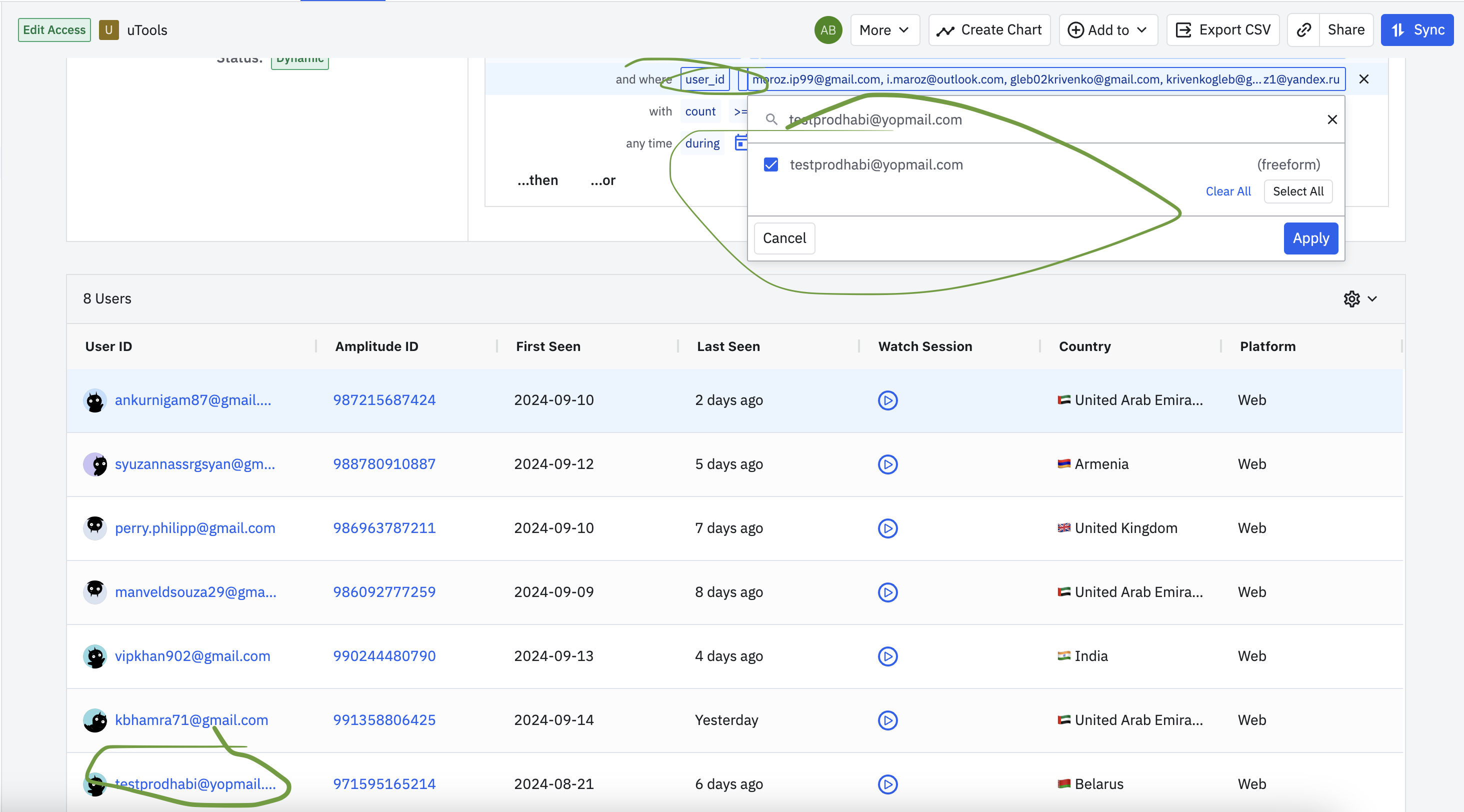Viewport: 1464px width, 812px height.
Task: Click avatar icon for vipkhan902 user
Action: click(95, 656)
